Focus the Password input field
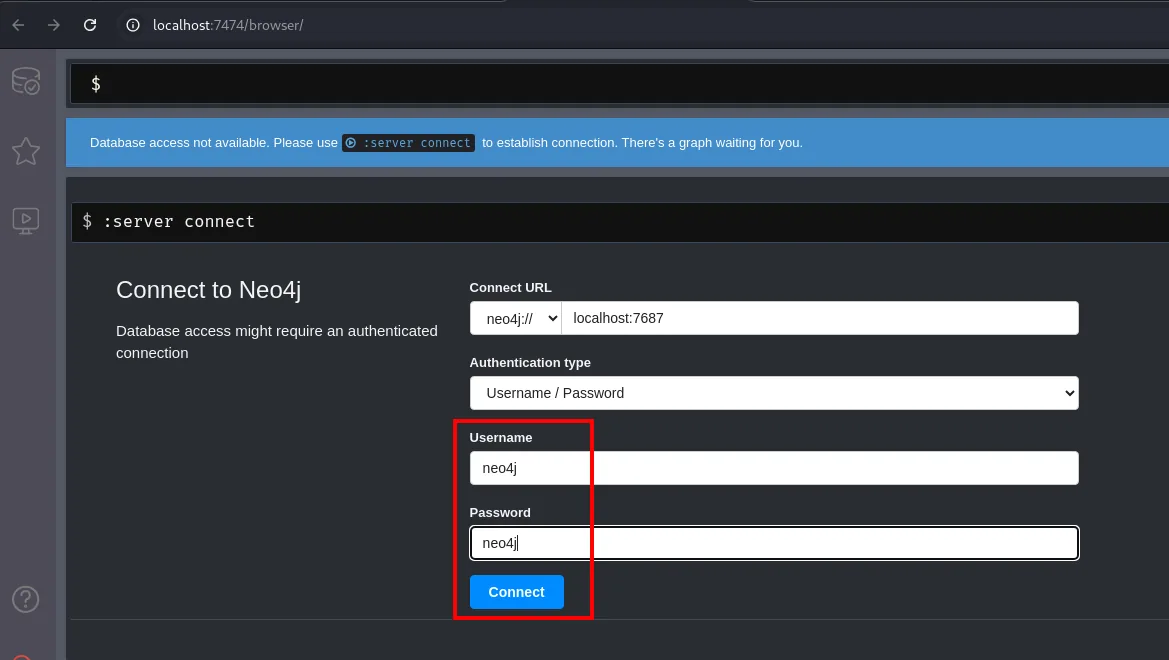The height and width of the screenshot is (660, 1169). pyautogui.click(x=774, y=543)
